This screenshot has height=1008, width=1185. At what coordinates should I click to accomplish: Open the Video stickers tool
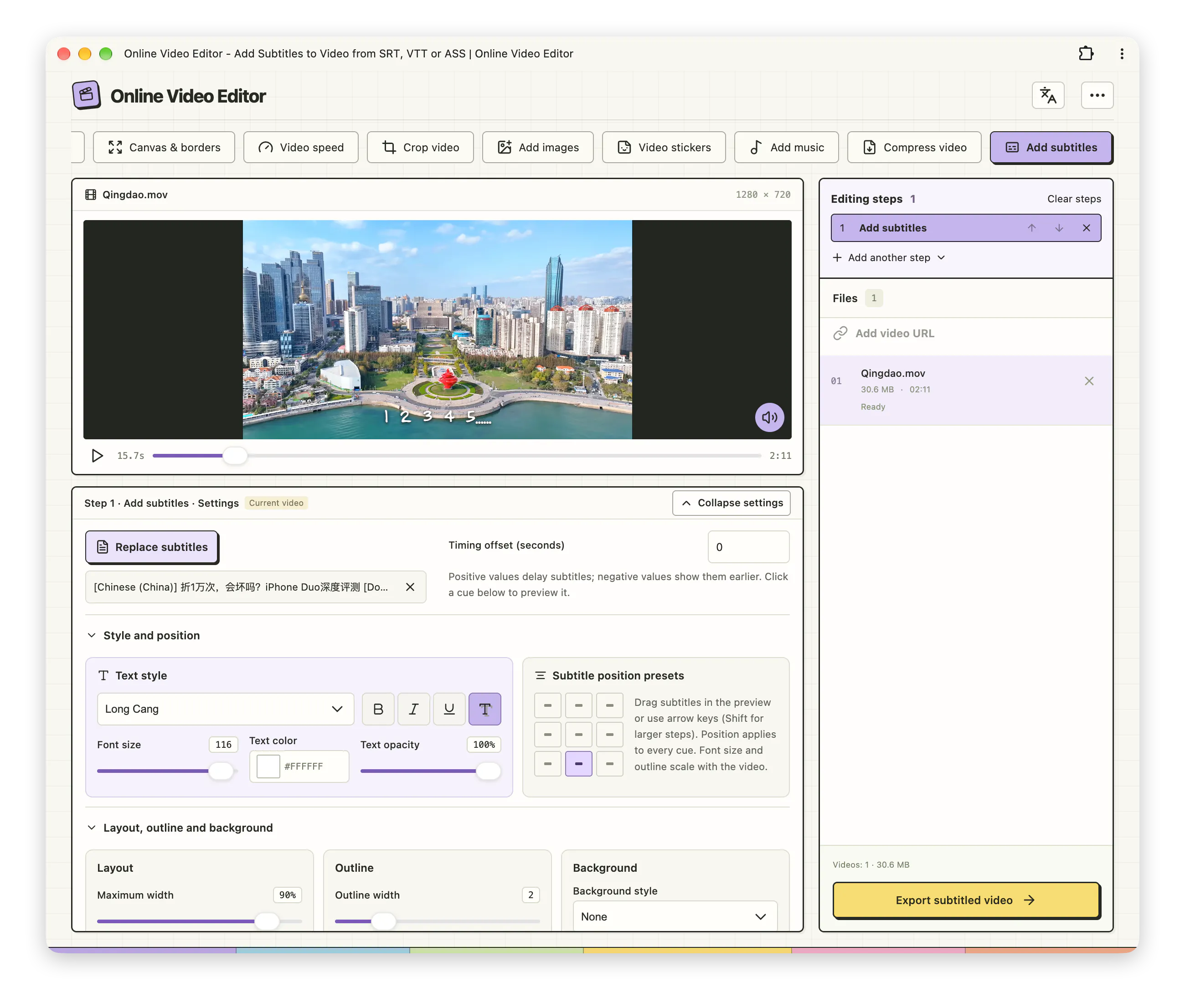(663, 148)
